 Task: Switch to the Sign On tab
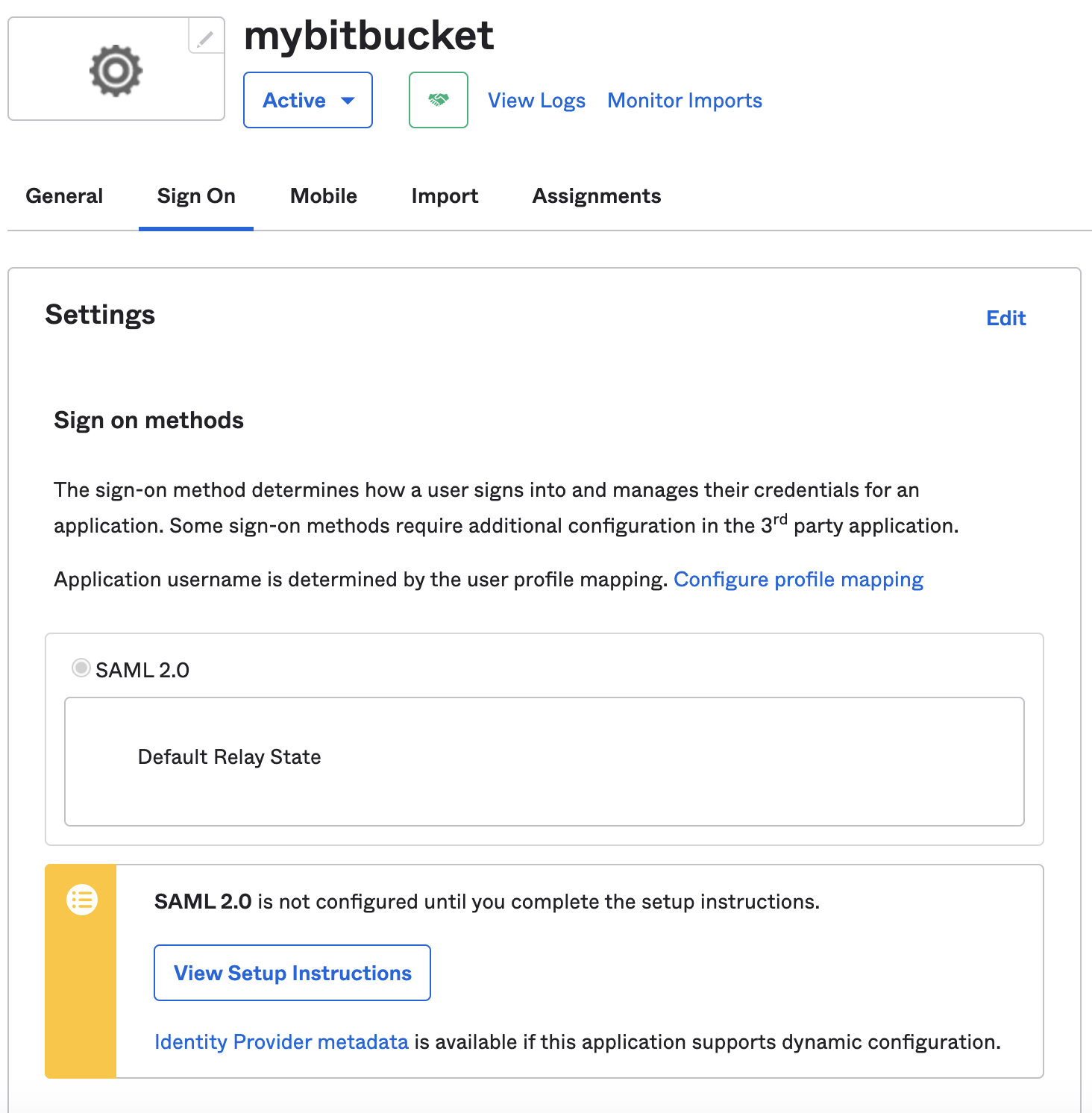[x=196, y=196]
